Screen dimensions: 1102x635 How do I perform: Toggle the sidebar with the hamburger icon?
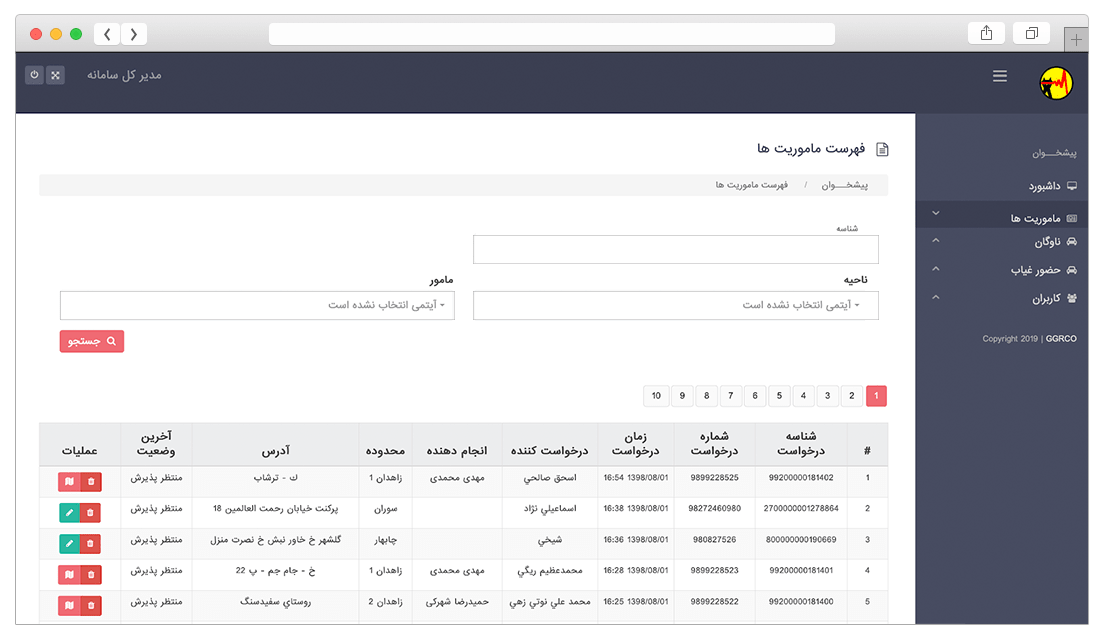999,76
